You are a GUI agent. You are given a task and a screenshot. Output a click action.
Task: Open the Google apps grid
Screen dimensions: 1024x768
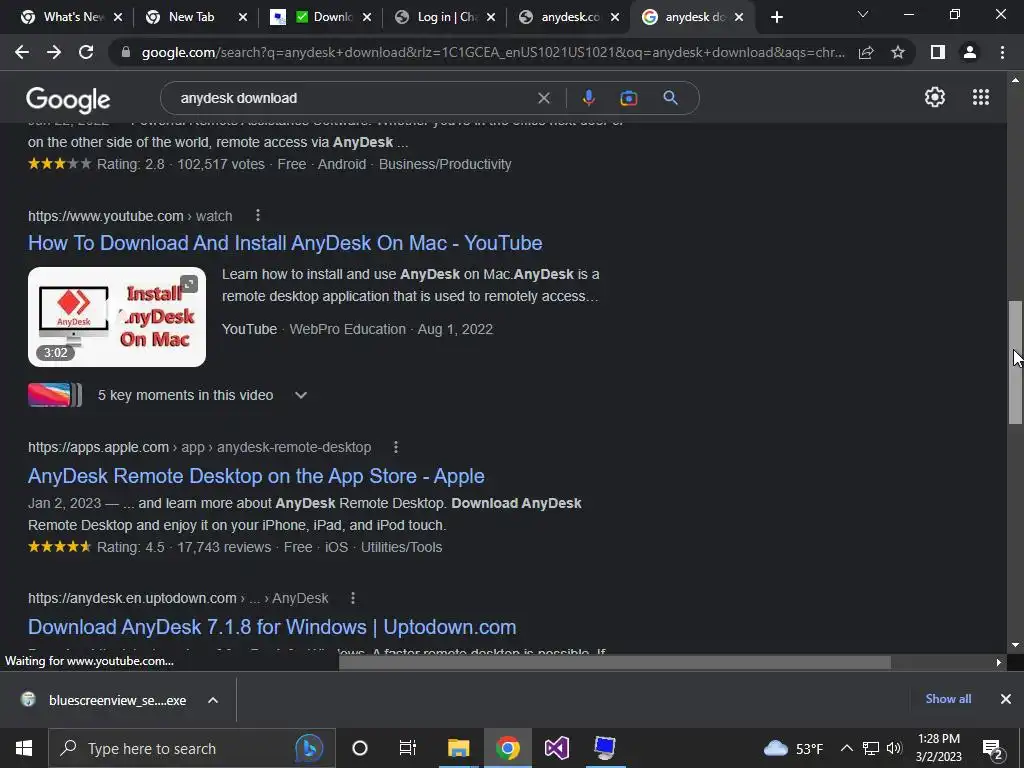[x=981, y=97]
